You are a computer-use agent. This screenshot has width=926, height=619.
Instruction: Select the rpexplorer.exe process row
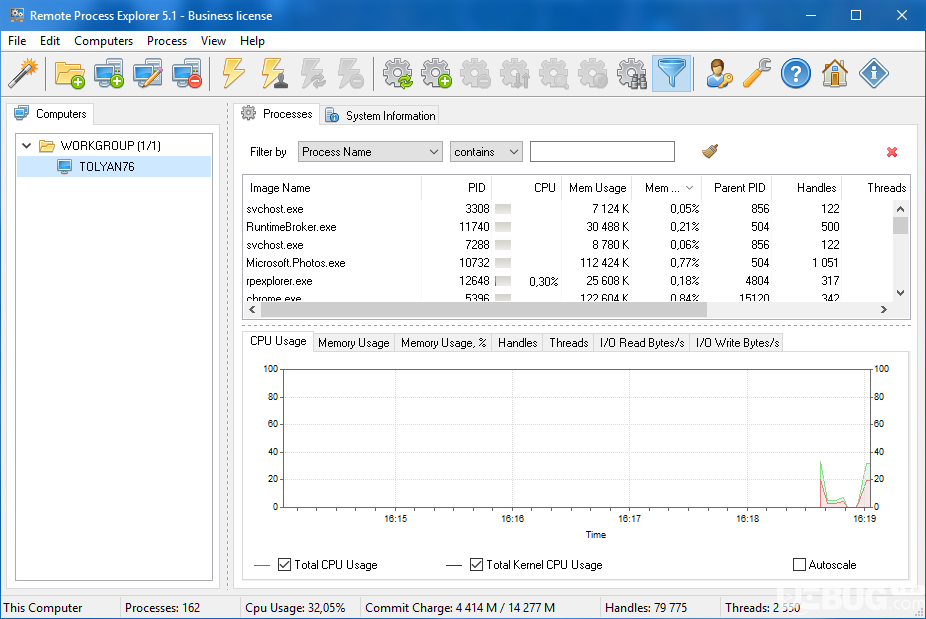click(x=567, y=281)
